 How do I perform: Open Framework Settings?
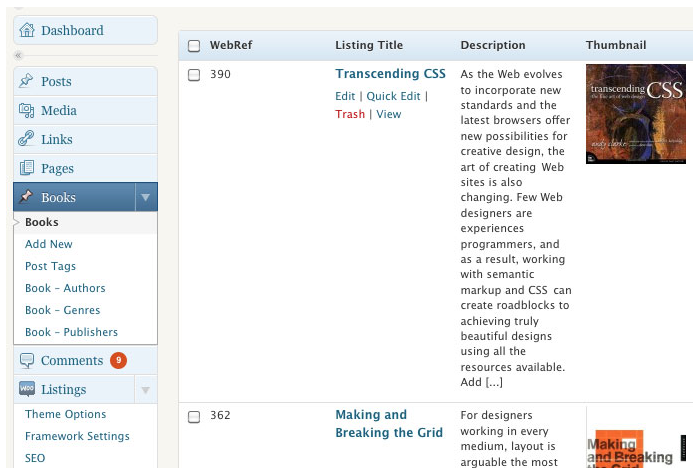click(x=77, y=436)
